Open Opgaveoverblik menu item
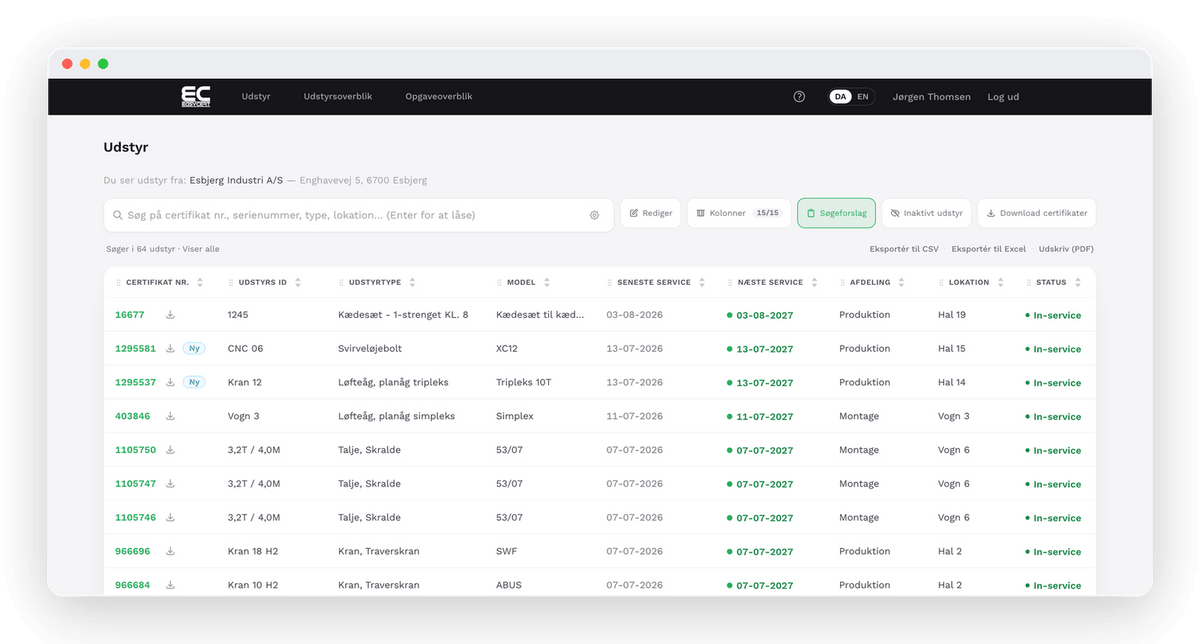 (439, 97)
